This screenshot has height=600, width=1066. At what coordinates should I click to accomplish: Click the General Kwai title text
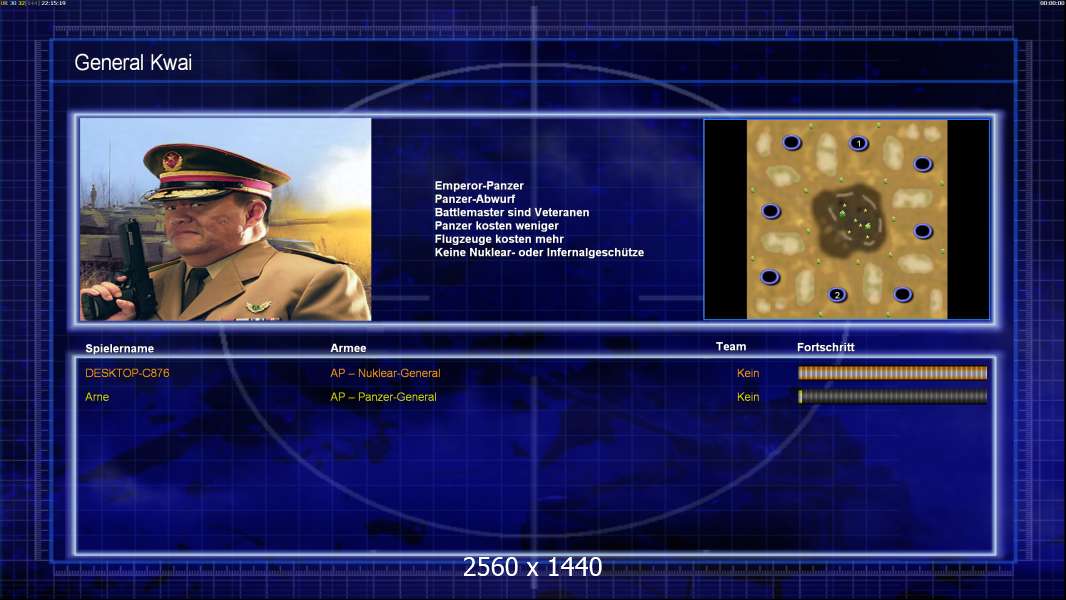tap(133, 63)
